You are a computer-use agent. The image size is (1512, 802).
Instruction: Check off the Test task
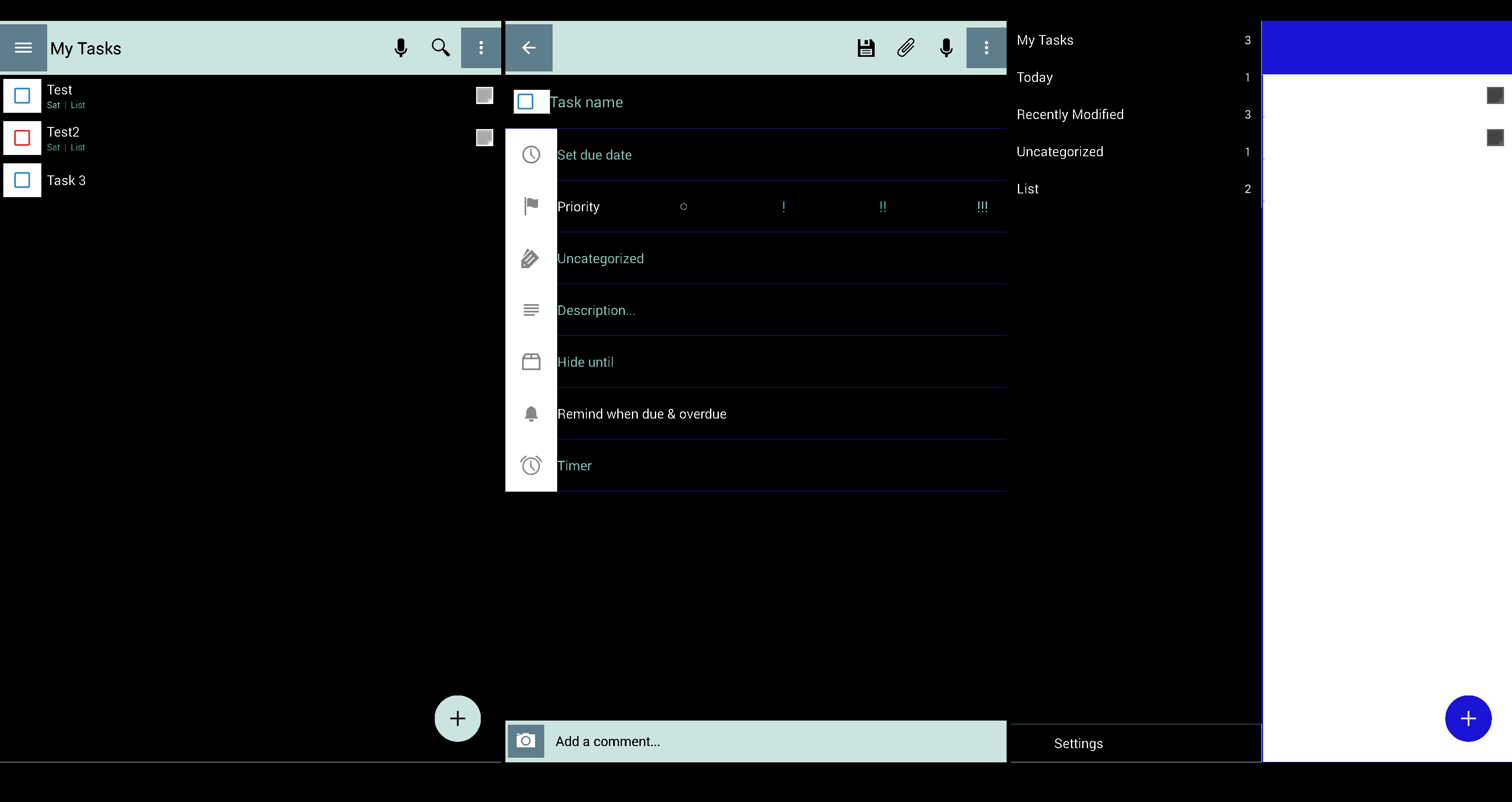[x=22, y=96]
